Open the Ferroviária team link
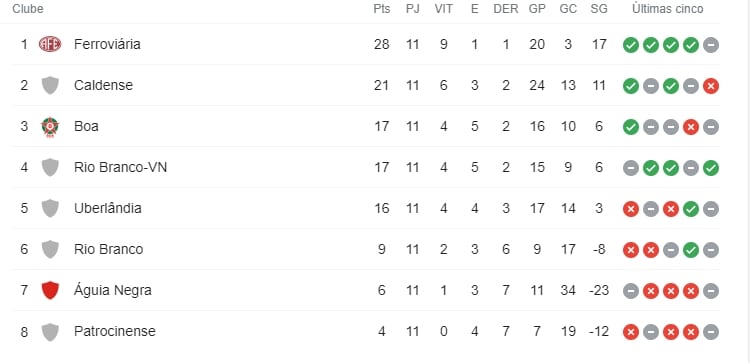This screenshot has height=363, width=750. point(107,44)
